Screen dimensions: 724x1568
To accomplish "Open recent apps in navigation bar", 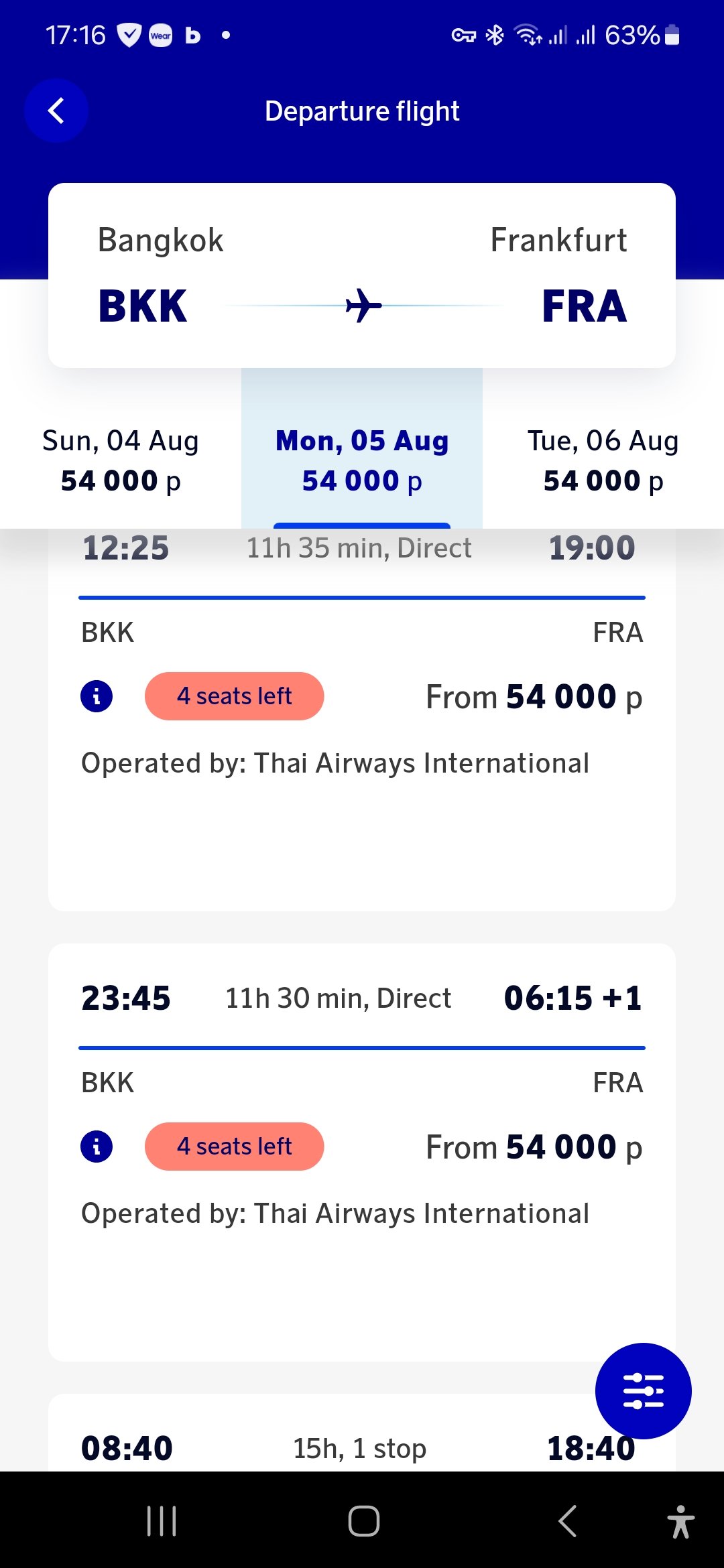I will [162, 1520].
